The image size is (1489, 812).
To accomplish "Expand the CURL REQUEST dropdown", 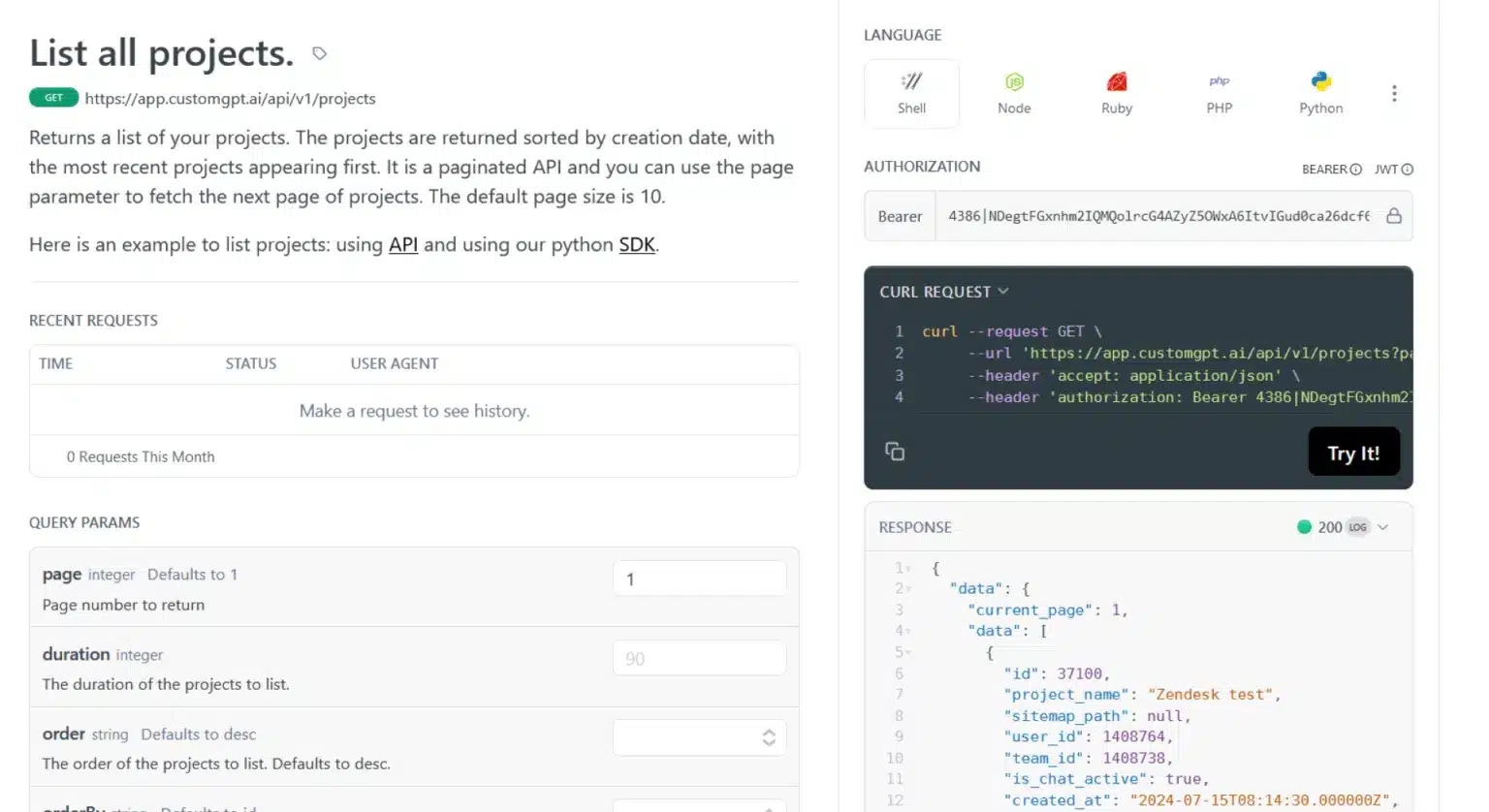I will point(944,292).
